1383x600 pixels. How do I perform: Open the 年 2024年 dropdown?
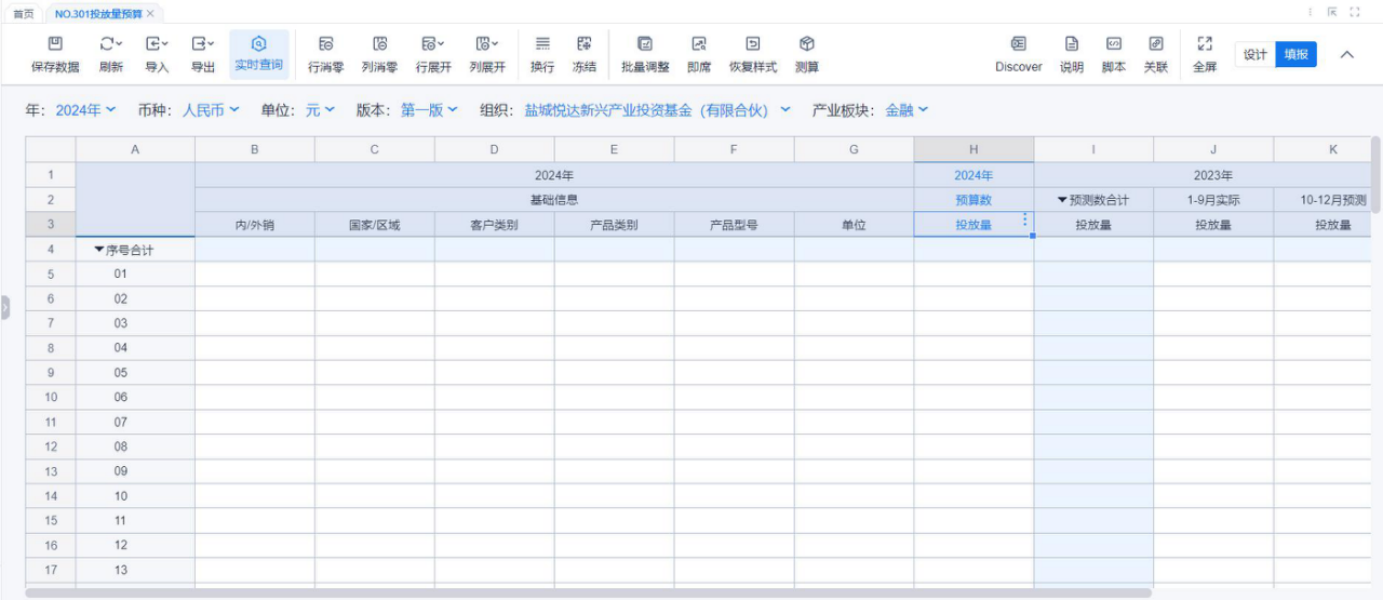pos(85,110)
